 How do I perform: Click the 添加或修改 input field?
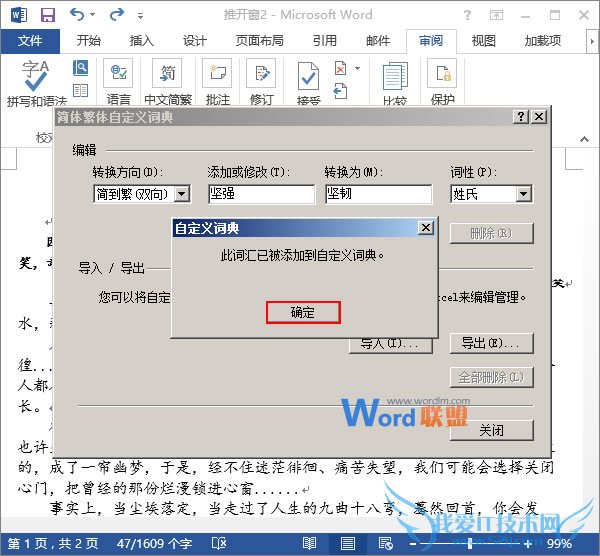261,194
